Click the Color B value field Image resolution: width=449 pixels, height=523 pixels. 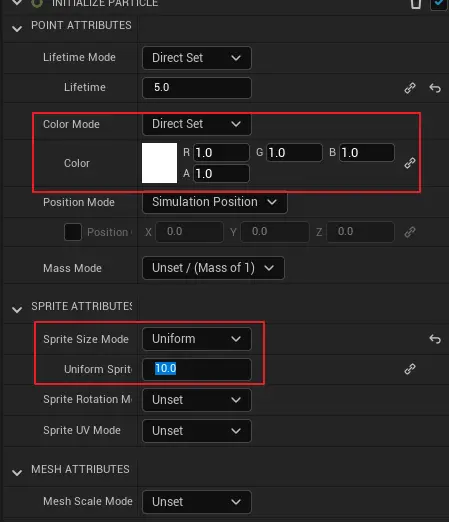tap(367, 153)
